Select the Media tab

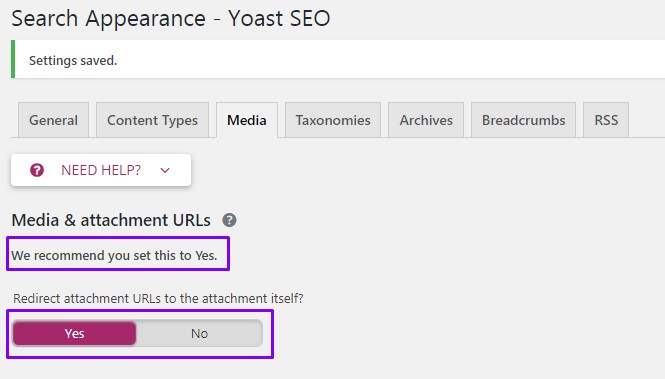[247, 120]
